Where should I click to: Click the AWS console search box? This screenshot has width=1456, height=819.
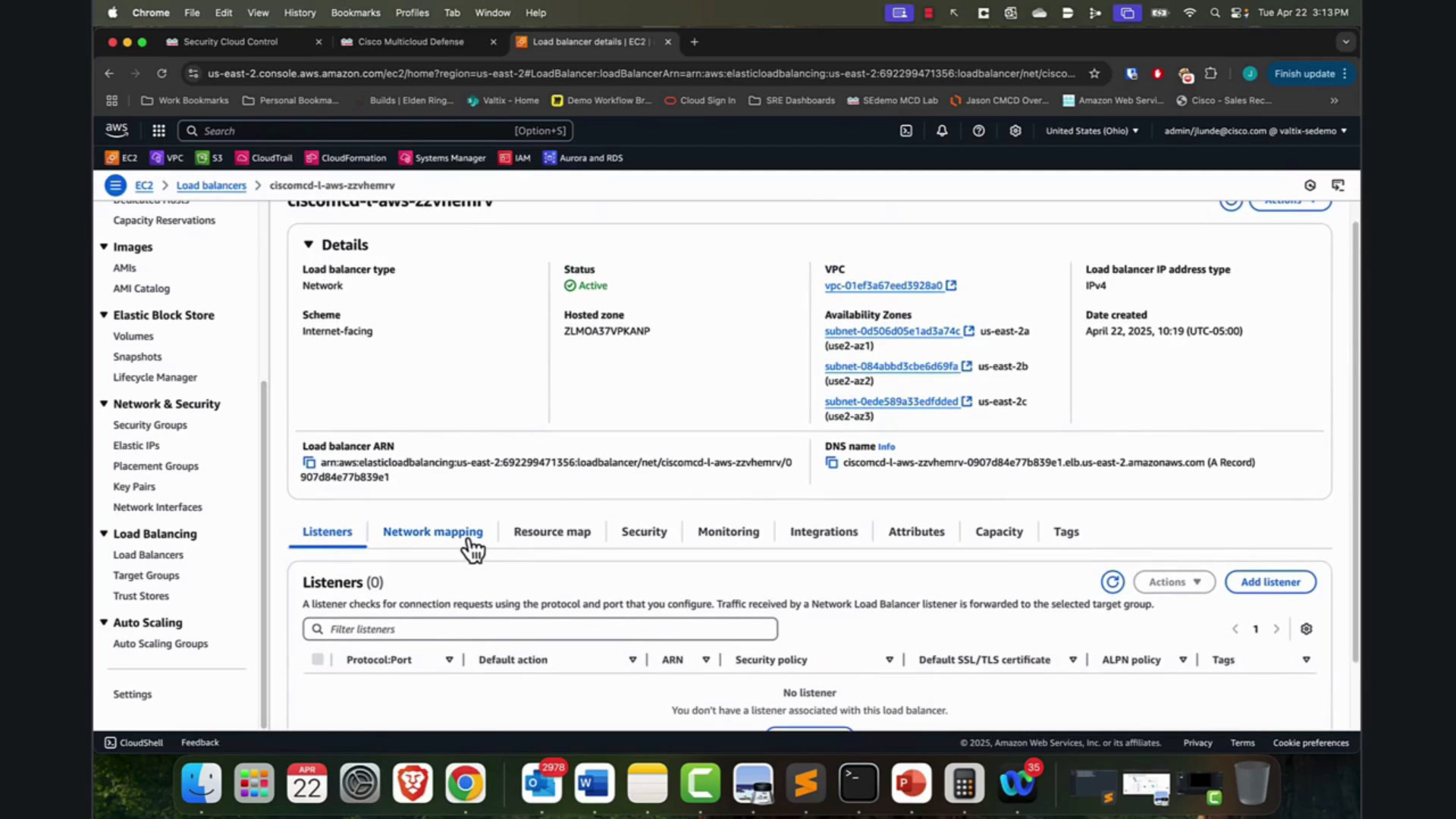click(375, 130)
